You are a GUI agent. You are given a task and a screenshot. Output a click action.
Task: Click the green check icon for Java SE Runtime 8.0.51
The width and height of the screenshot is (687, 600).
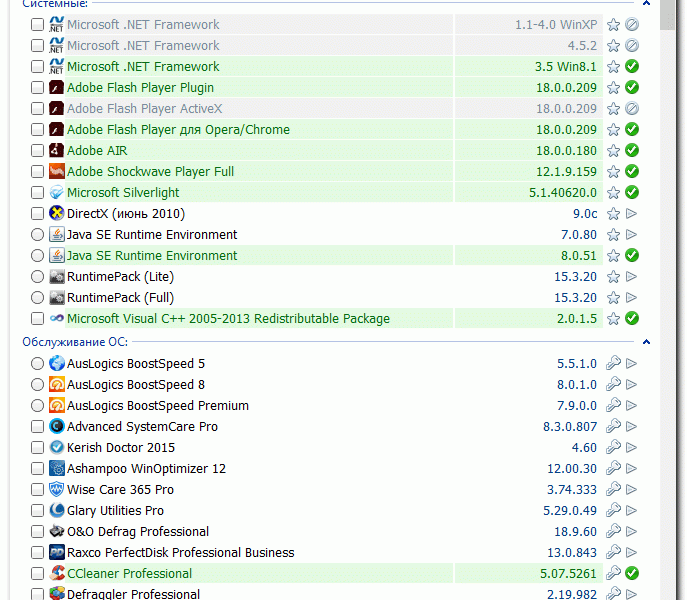point(632,255)
